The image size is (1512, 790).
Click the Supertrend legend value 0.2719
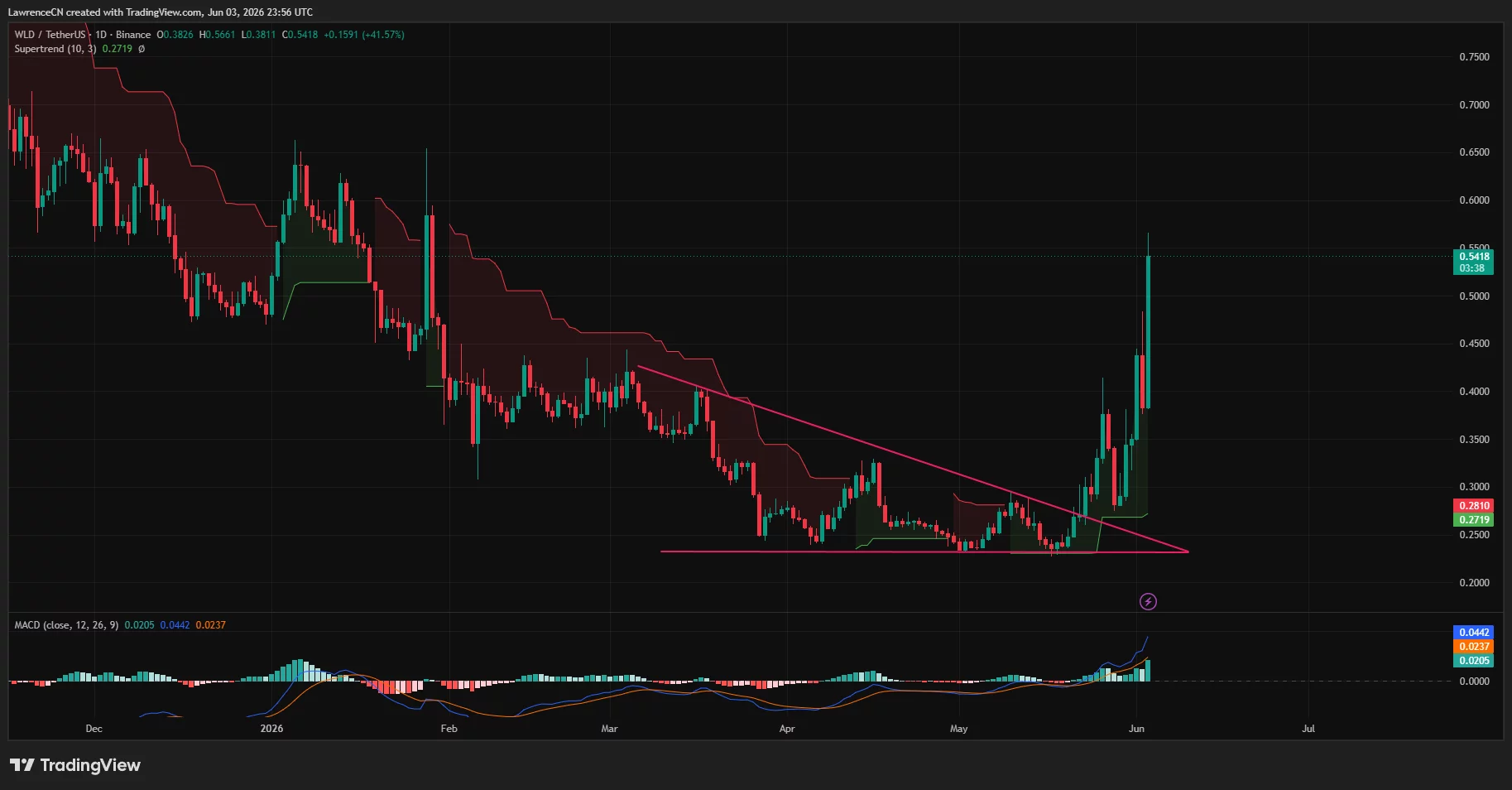click(x=118, y=49)
